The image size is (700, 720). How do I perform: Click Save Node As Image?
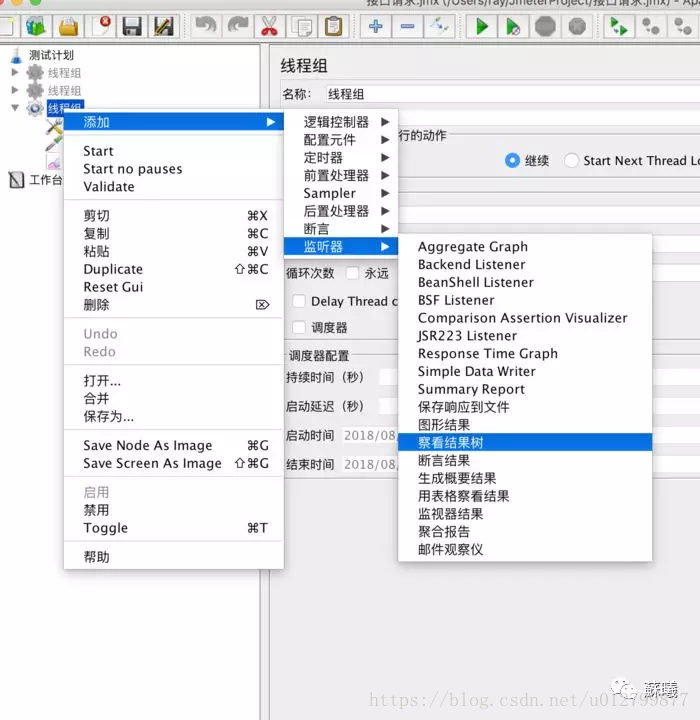click(x=174, y=445)
